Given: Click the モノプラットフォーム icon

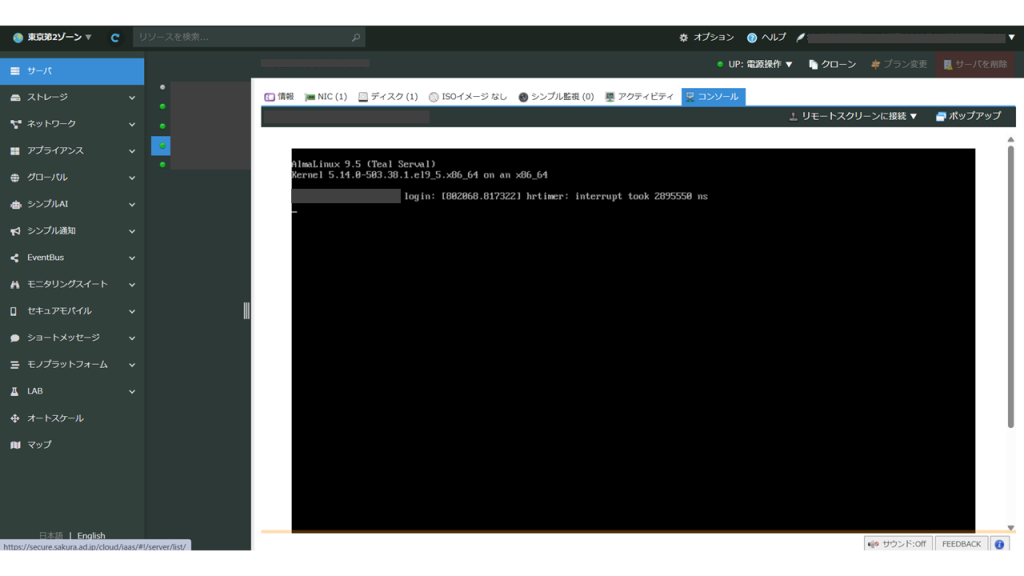Looking at the screenshot, I should [15, 365].
